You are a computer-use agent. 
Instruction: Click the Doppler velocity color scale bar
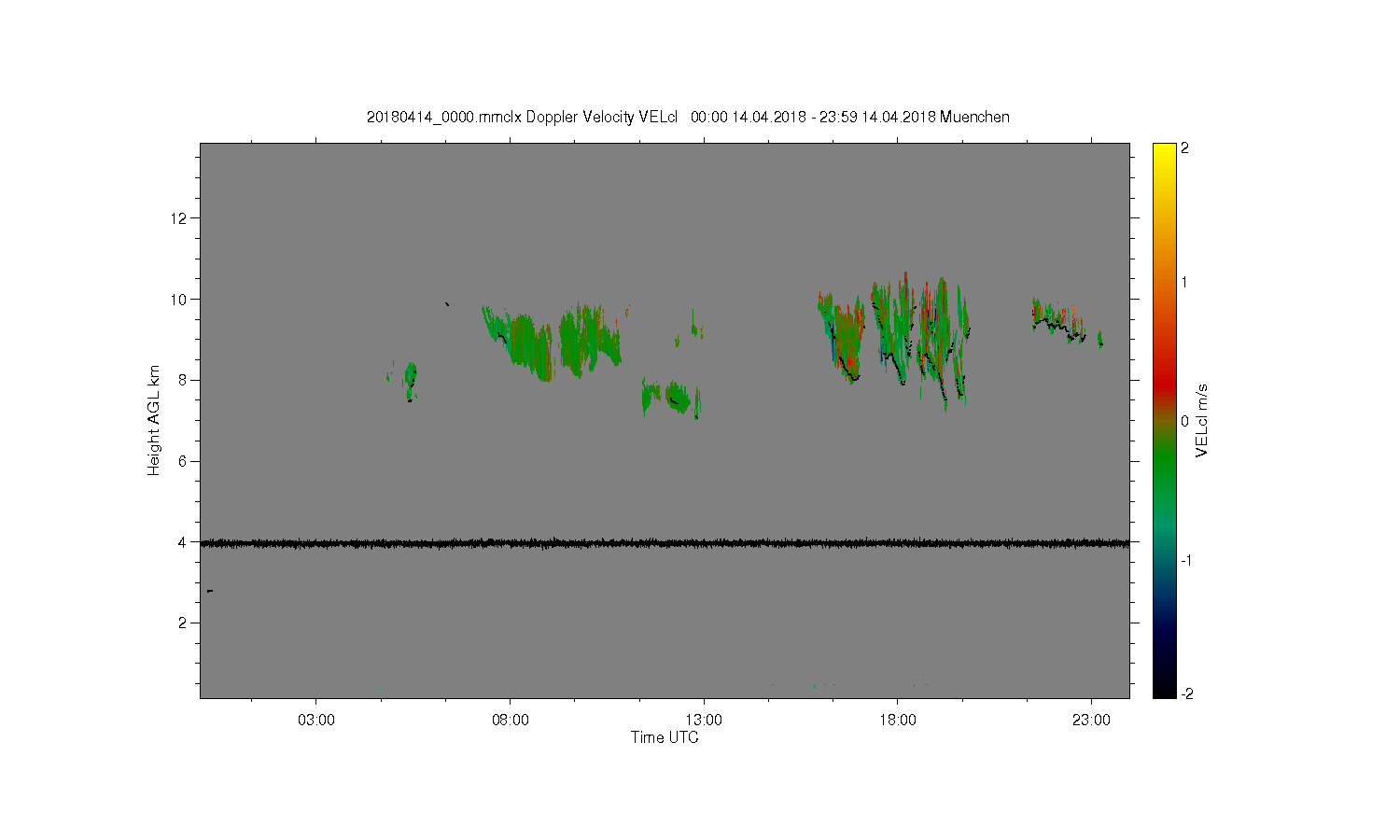pyautogui.click(x=1164, y=420)
